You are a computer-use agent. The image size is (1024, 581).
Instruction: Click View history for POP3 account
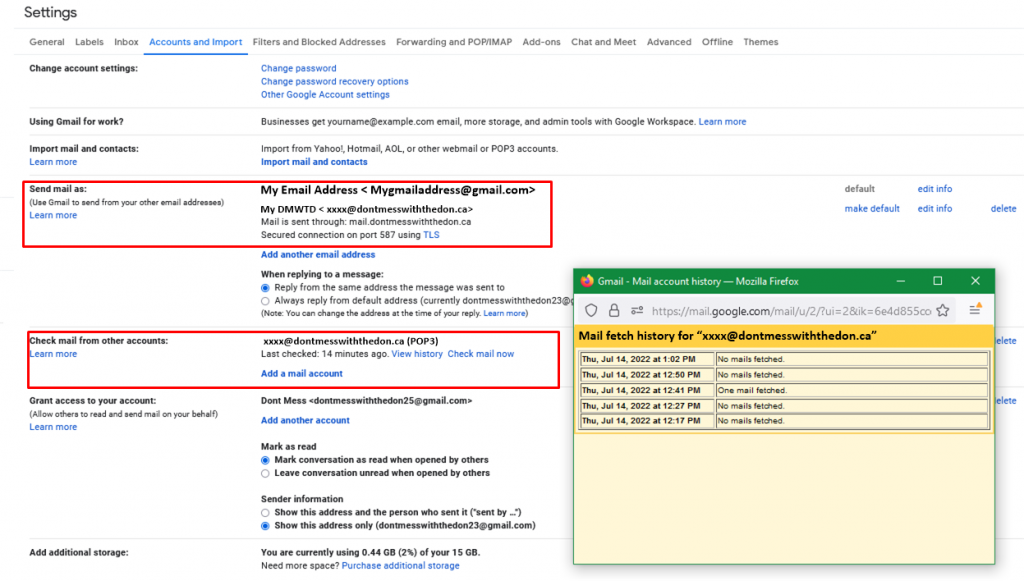click(417, 354)
